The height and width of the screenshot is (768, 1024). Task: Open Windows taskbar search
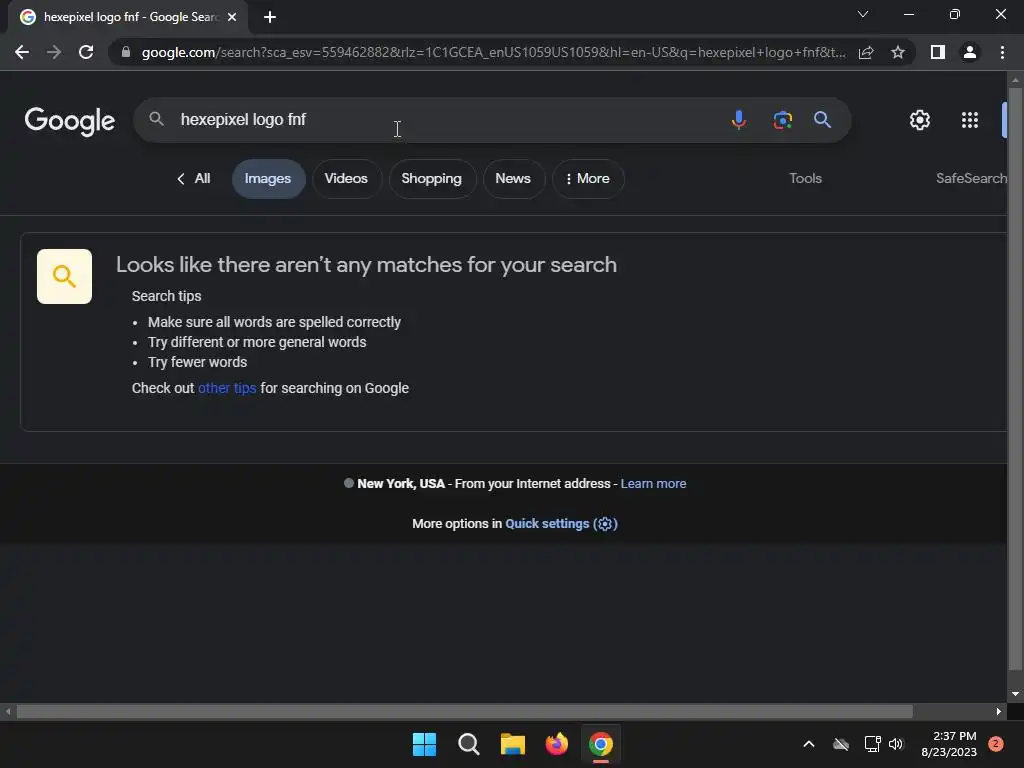pyautogui.click(x=468, y=744)
